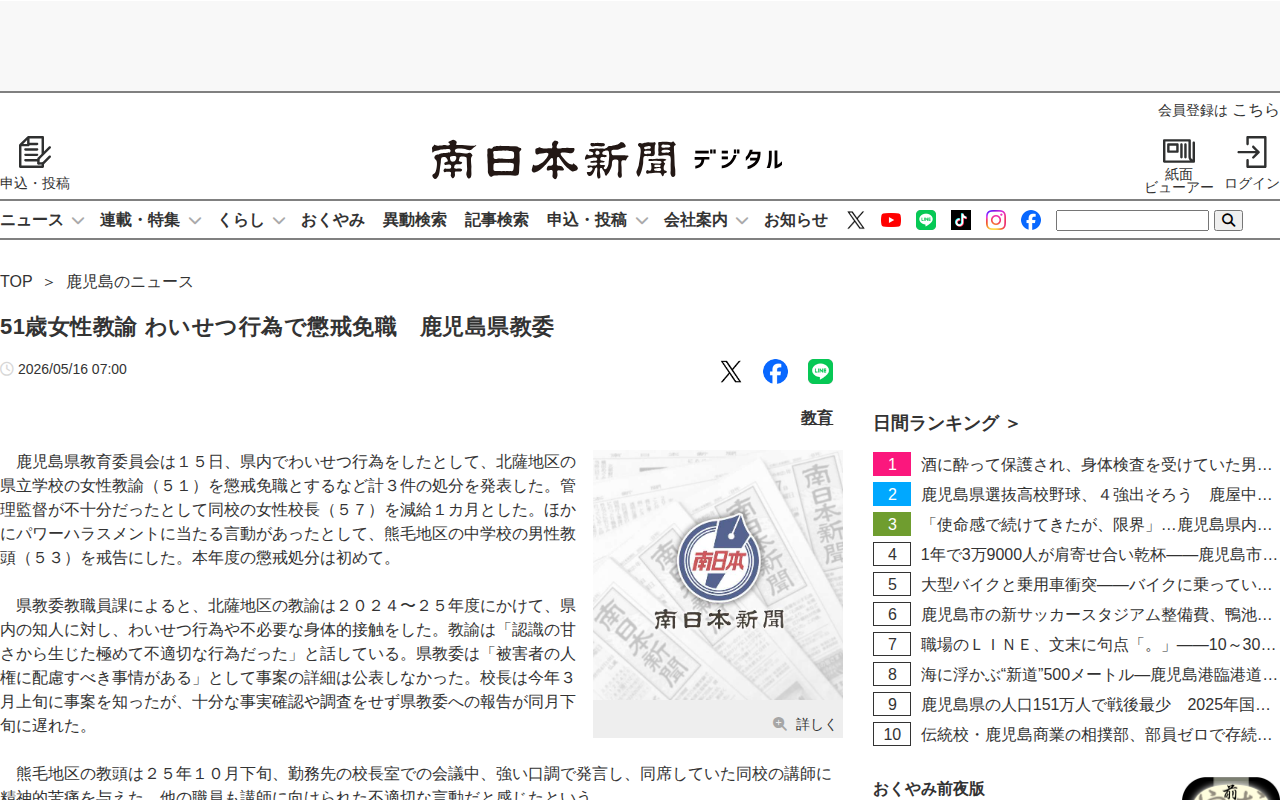The width and height of the screenshot is (1280, 800).
Task: Open ranking 7 article 職場のLINE
Action: tap(1099, 644)
